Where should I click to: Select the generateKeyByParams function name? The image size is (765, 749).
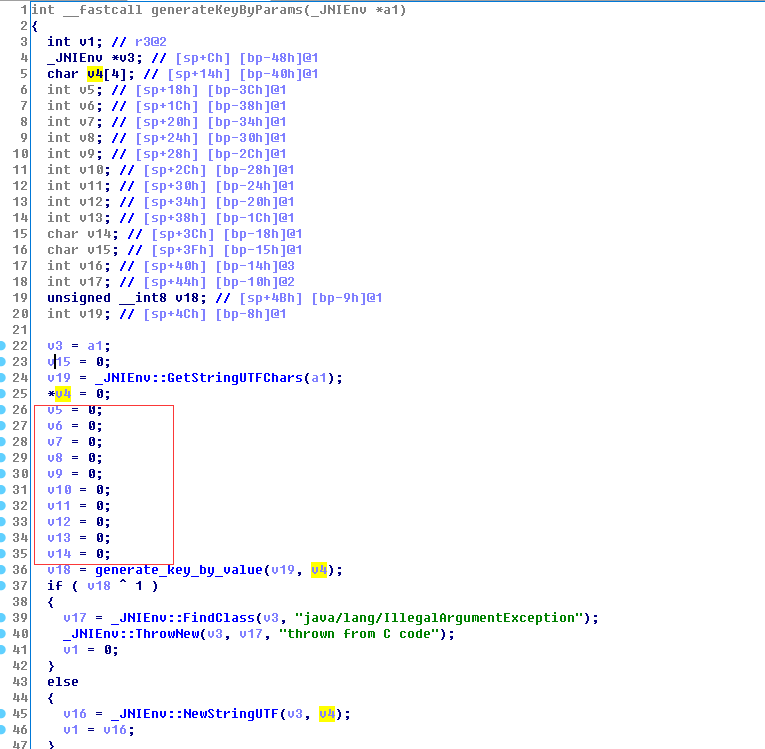click(227, 10)
